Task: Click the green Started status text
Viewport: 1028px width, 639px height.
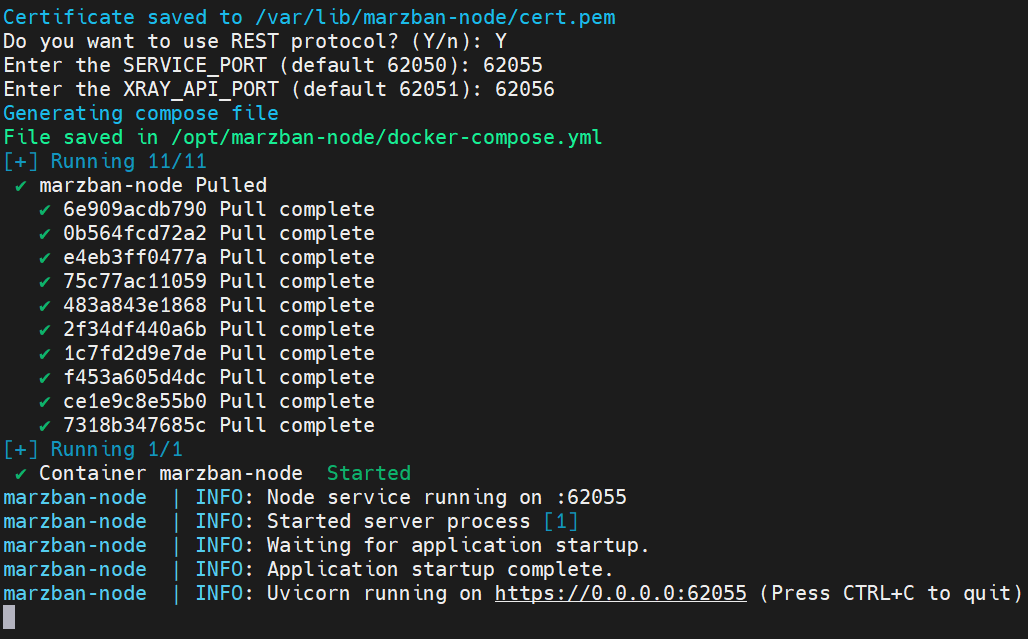Action: [368, 473]
